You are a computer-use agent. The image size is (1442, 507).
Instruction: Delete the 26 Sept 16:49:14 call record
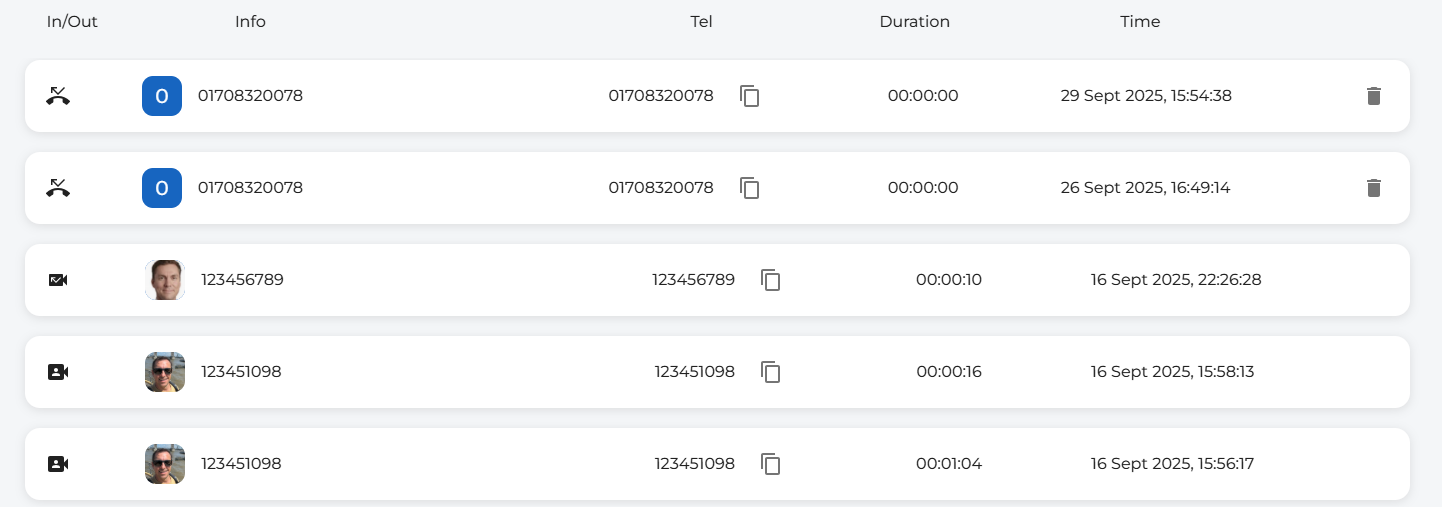point(1374,188)
